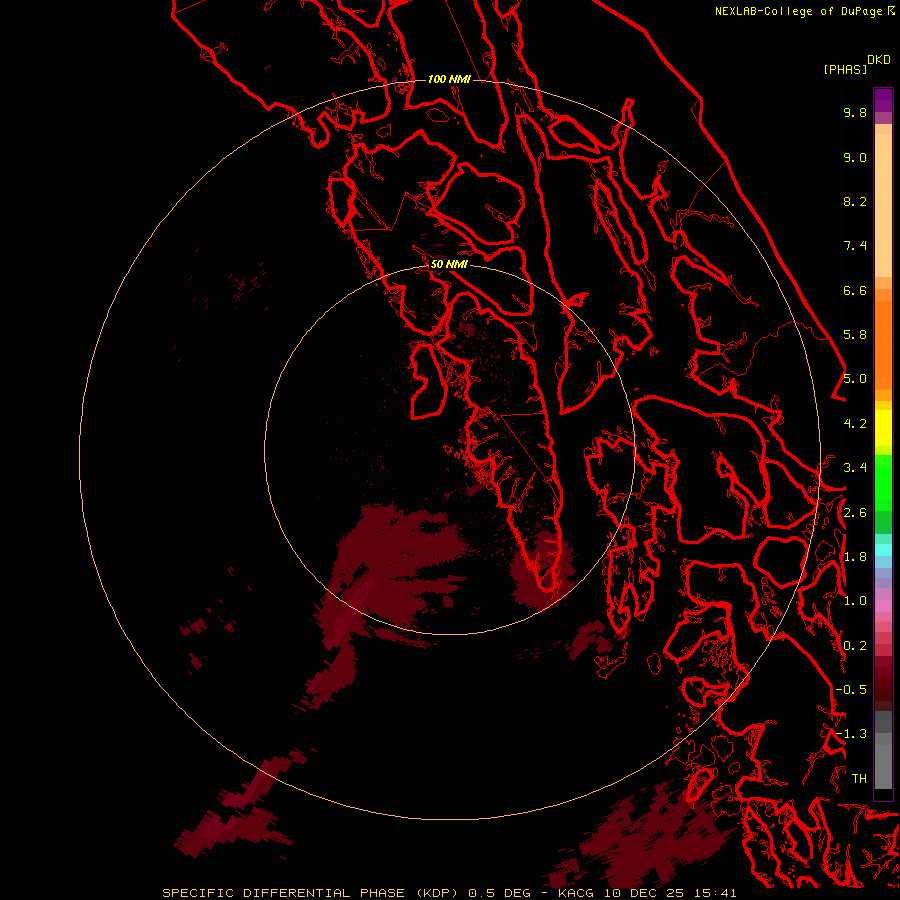Select the 2.6 scale value
Image resolution: width=900 pixels, height=900 pixels.
[x=855, y=513]
